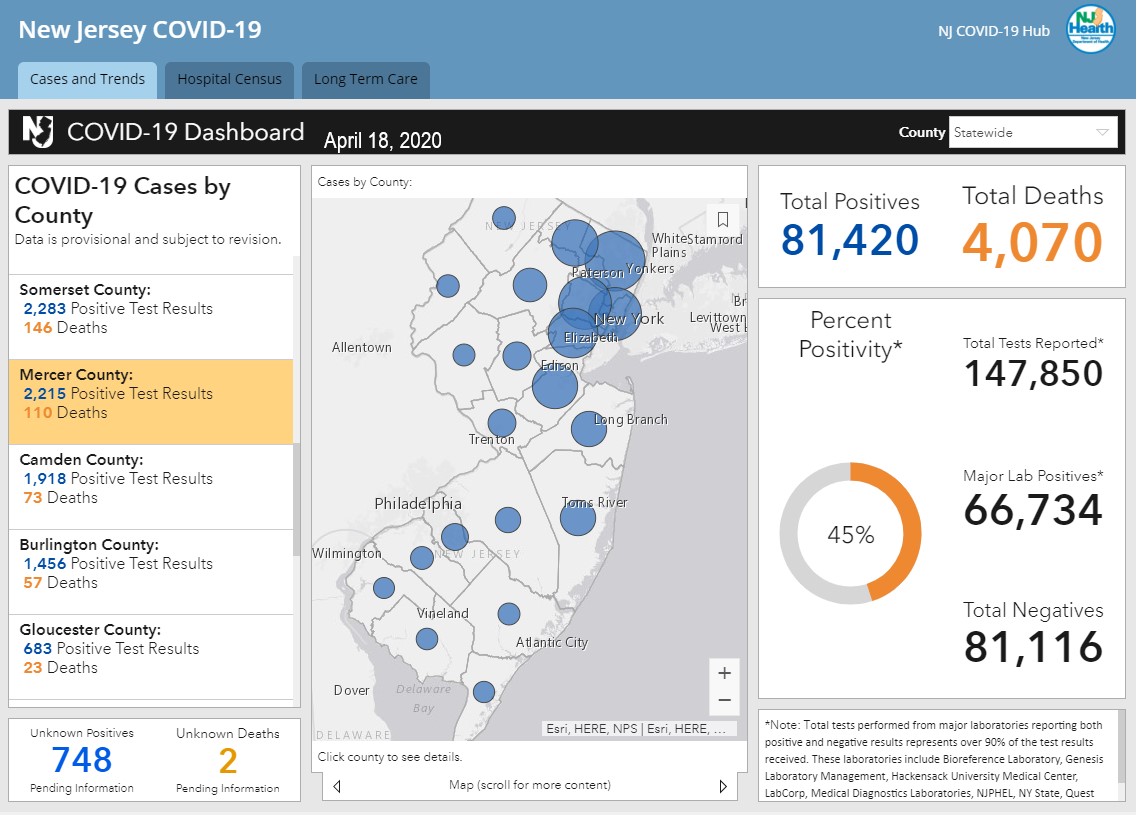The width and height of the screenshot is (1140, 815).
Task: Open the County Statewide dropdown
Action: click(x=1032, y=132)
